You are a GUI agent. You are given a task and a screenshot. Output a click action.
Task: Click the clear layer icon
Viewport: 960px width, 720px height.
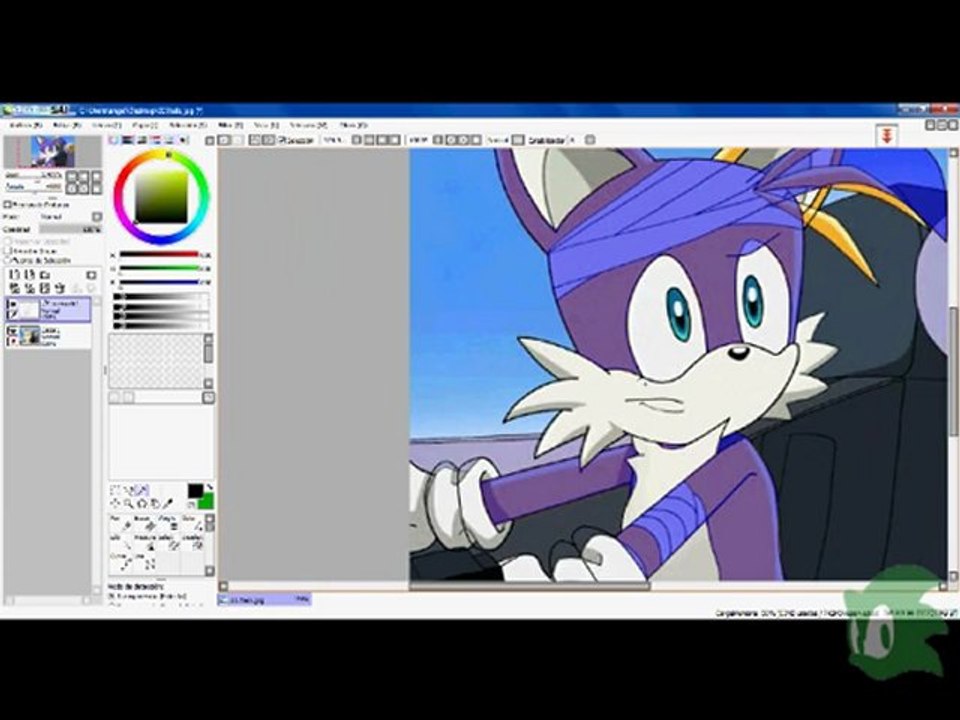tap(45, 288)
